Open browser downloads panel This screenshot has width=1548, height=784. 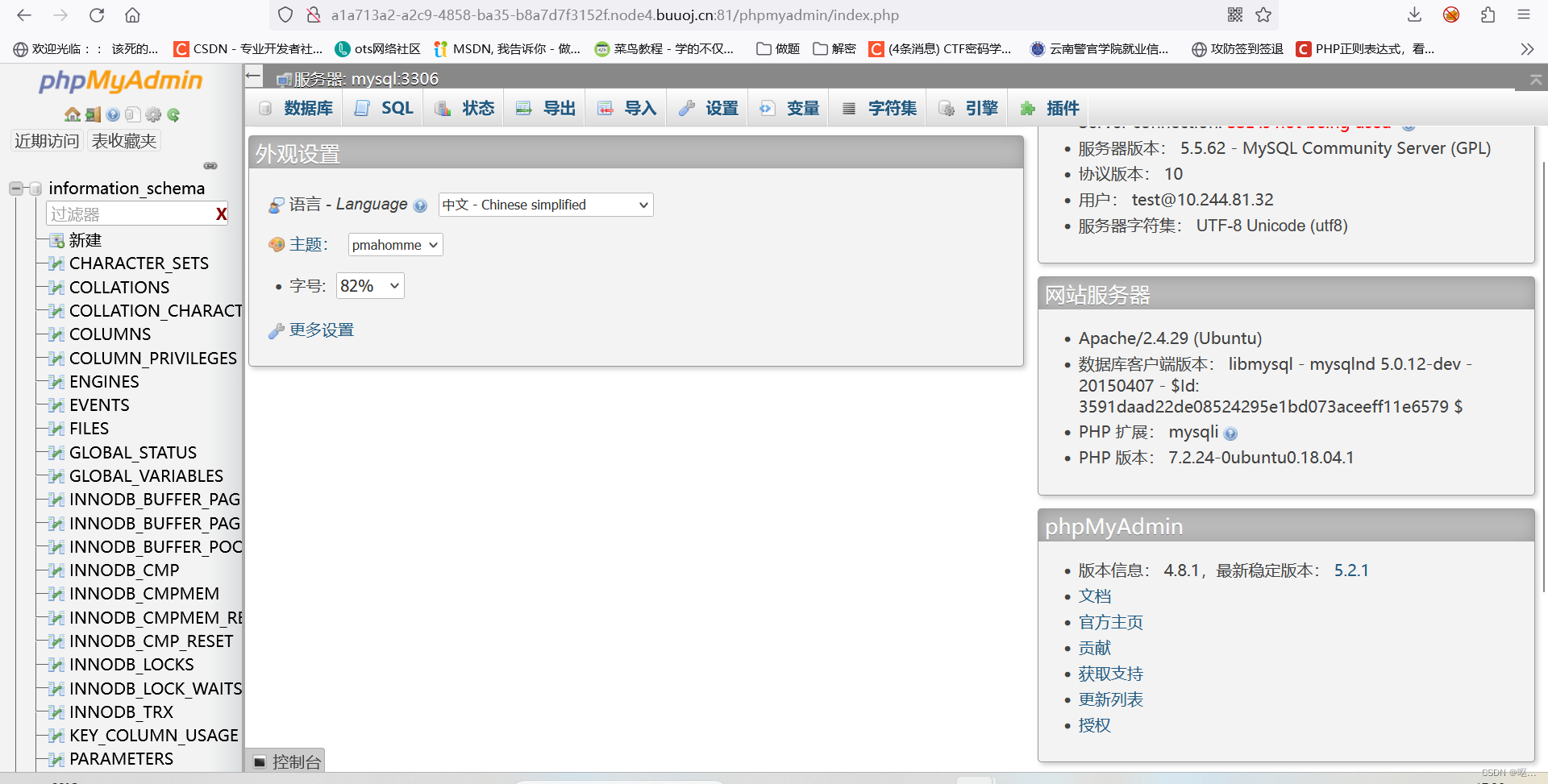[x=1414, y=15]
